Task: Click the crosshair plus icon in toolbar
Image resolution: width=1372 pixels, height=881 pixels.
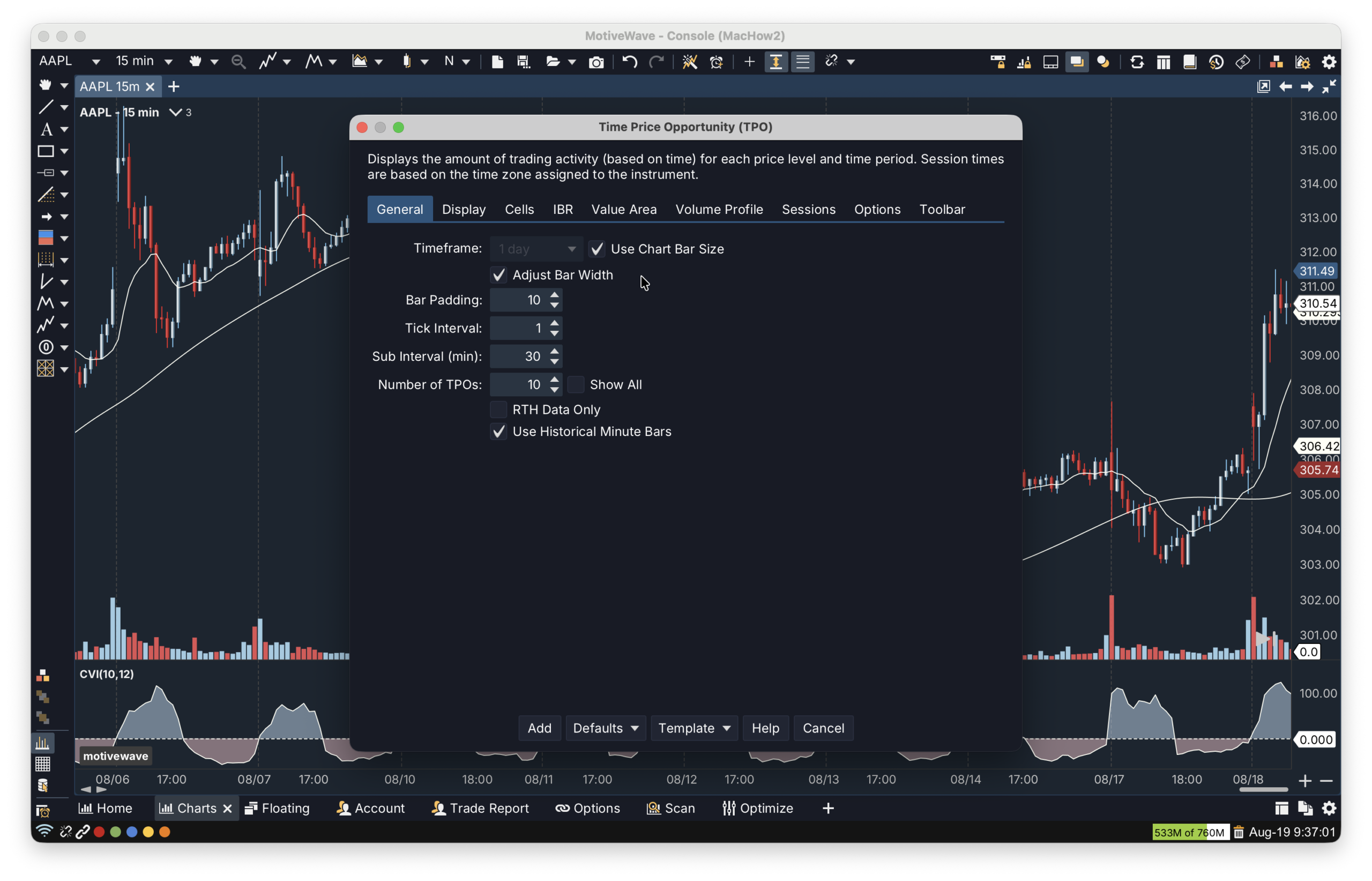Action: click(x=749, y=62)
